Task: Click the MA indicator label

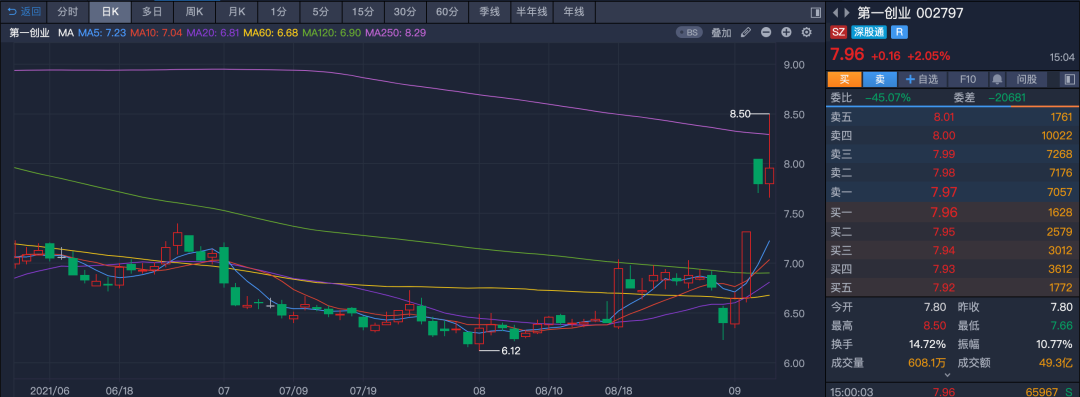Action: pos(66,32)
